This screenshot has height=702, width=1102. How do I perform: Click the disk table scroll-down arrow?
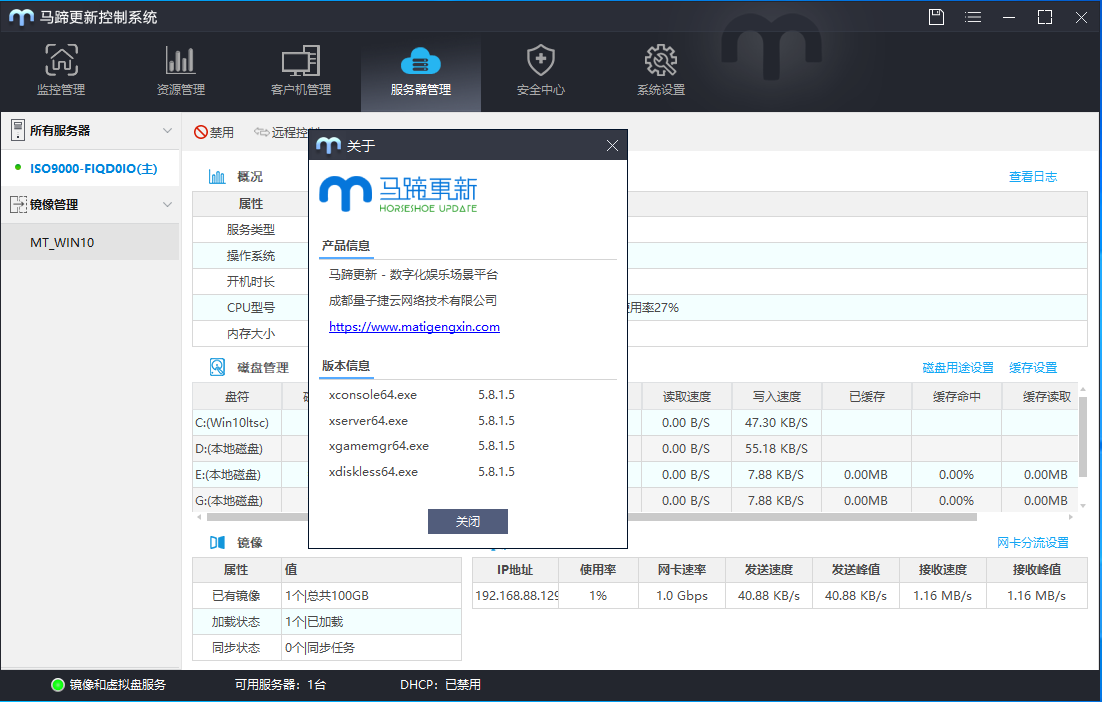pos(1082,506)
